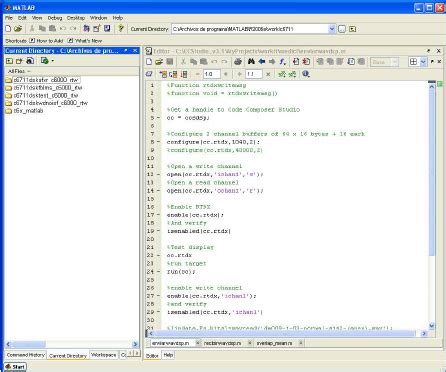Toggle breakpoint dash on line 24
The height and width of the screenshot is (372, 446).
[158, 272]
